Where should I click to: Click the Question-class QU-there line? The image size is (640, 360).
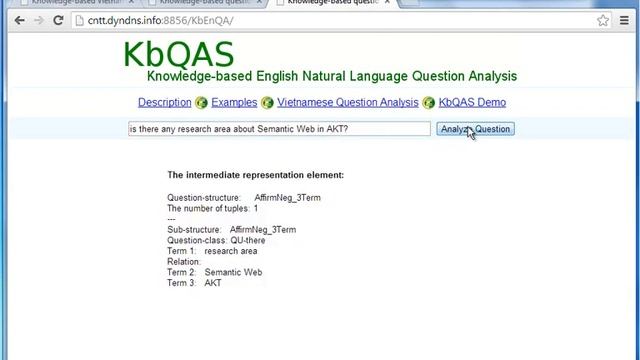point(216,240)
